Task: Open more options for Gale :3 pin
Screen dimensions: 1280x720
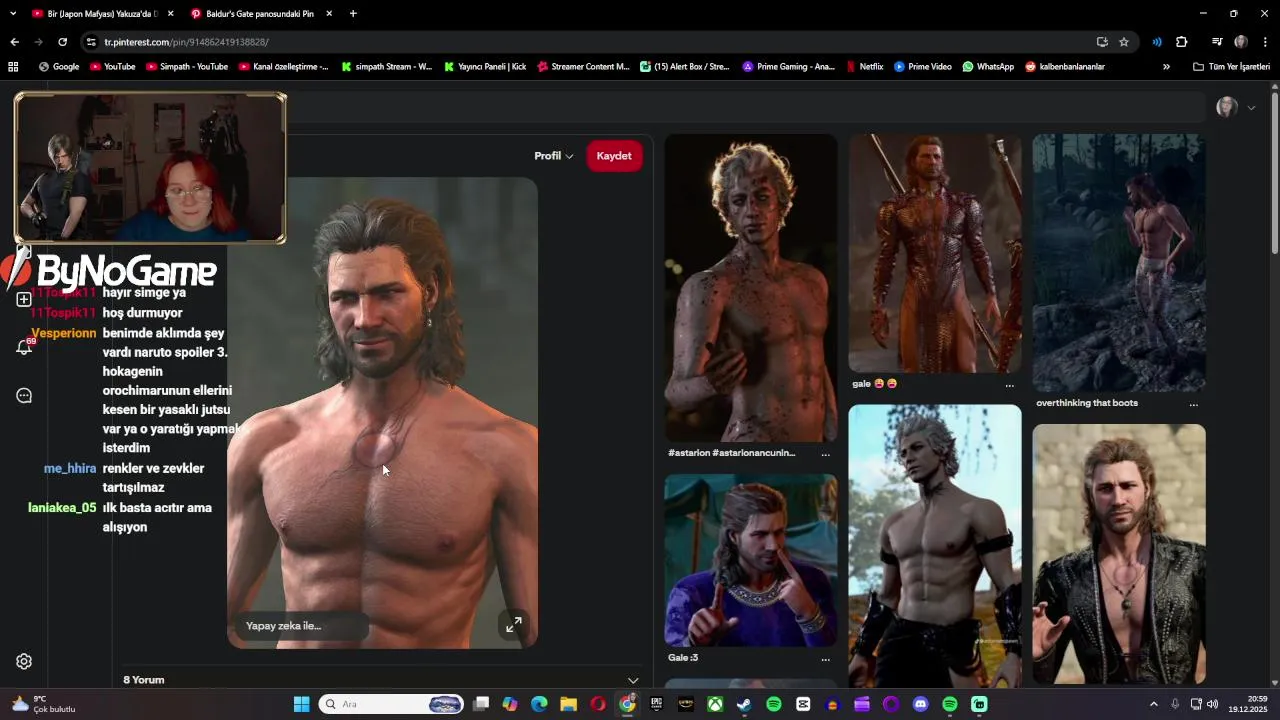Action: [x=825, y=659]
